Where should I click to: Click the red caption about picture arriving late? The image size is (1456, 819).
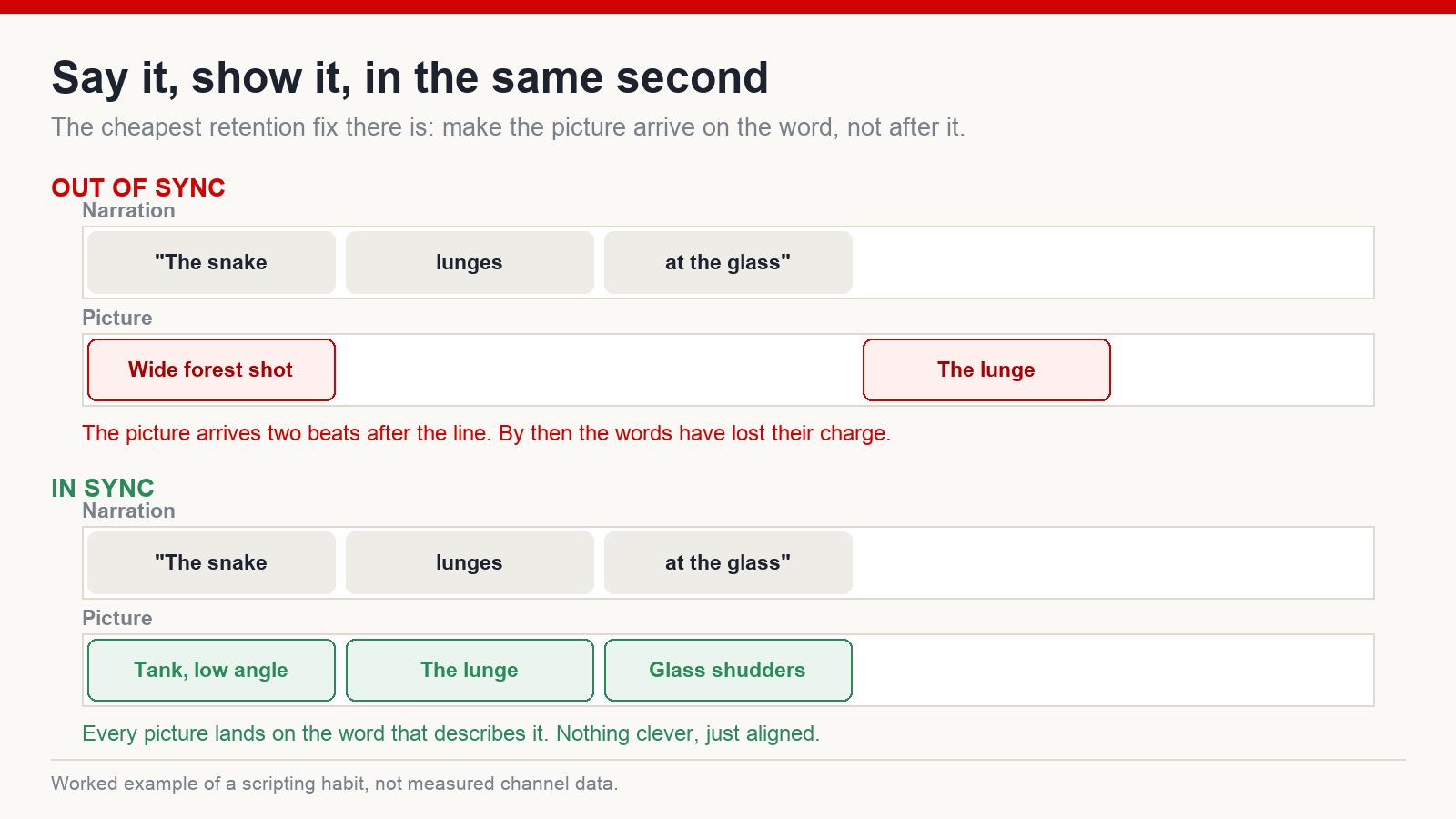pyautogui.click(x=486, y=433)
